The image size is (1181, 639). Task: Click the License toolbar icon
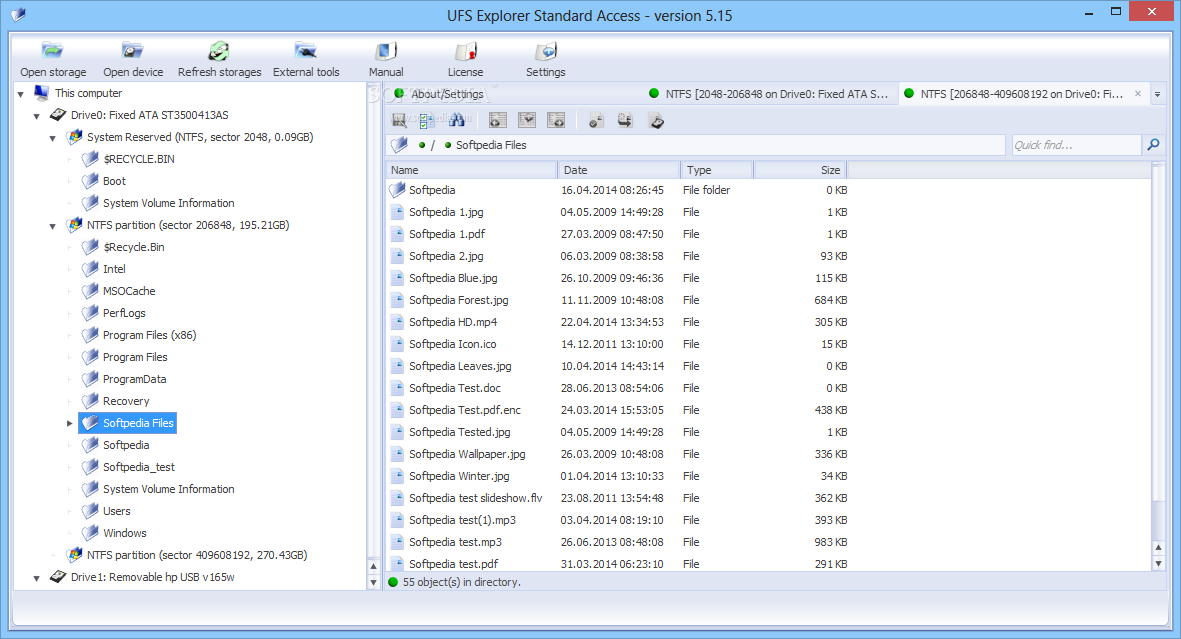point(465,51)
